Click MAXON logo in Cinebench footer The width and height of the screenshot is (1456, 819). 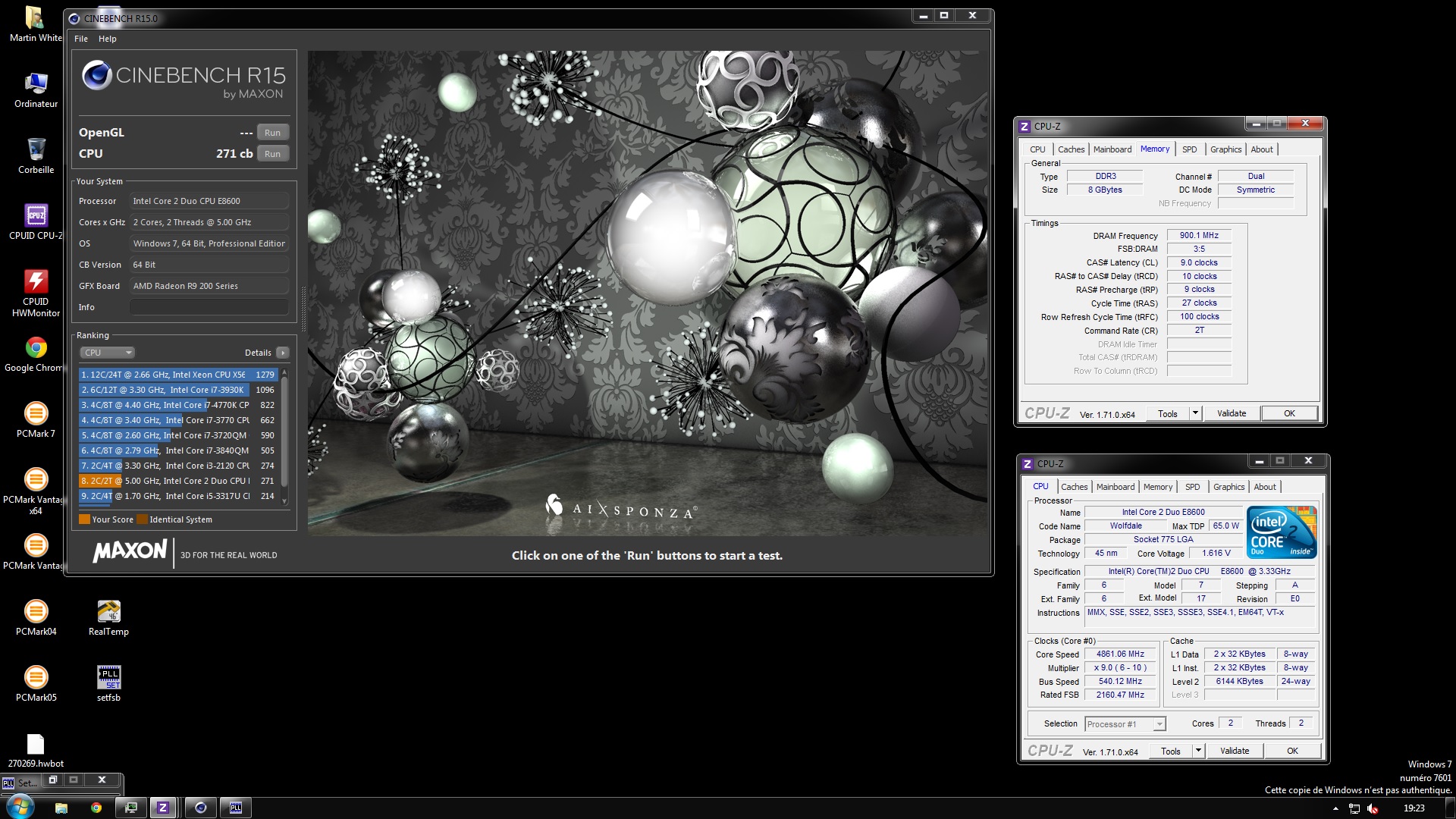(x=130, y=551)
